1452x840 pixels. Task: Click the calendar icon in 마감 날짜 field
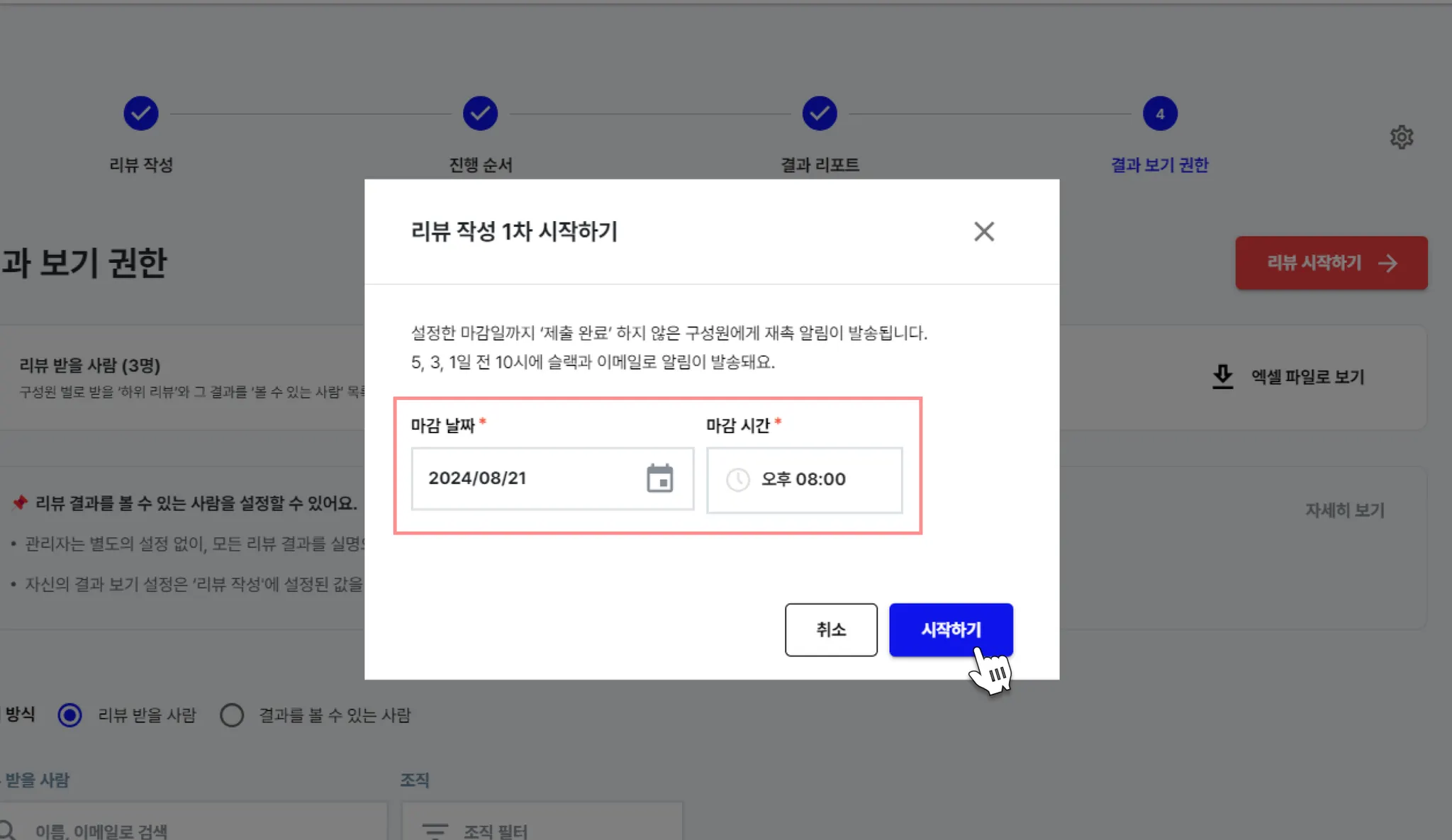pyautogui.click(x=659, y=478)
